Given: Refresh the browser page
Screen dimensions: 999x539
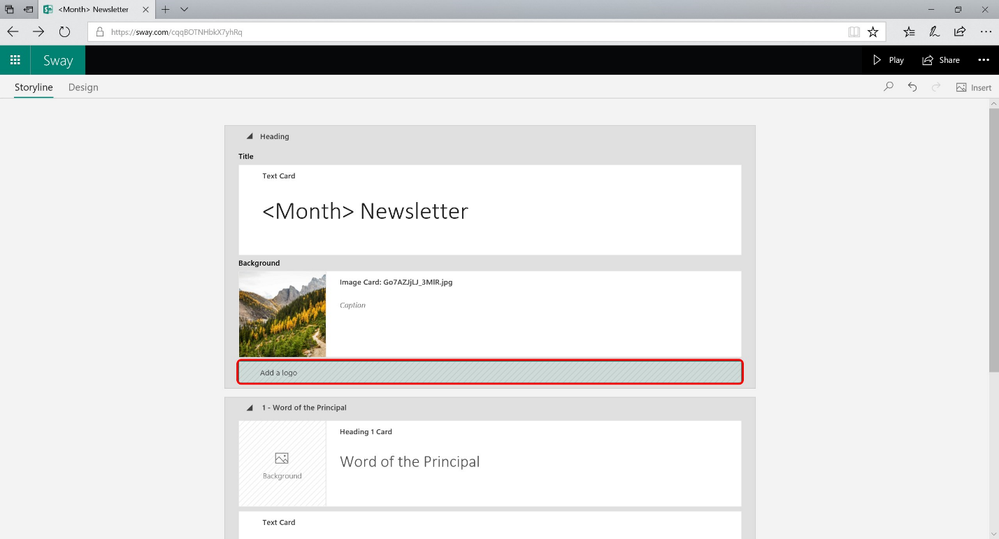Looking at the screenshot, I should tap(64, 31).
